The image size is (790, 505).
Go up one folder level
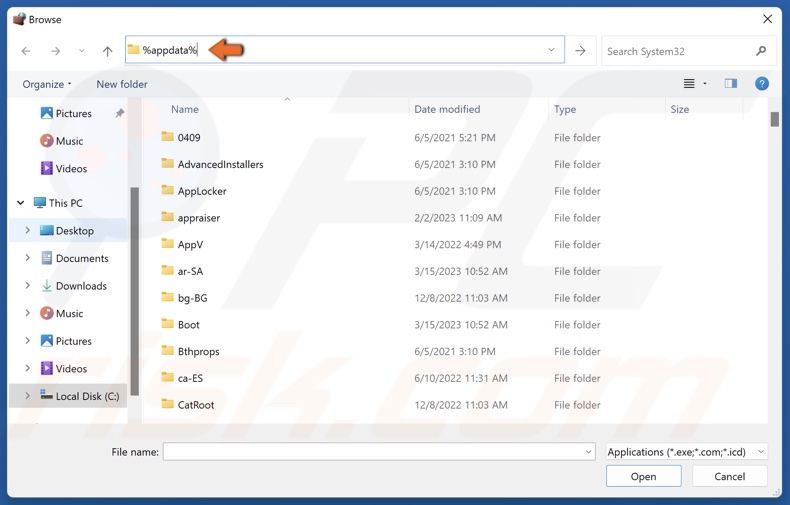tap(107, 51)
